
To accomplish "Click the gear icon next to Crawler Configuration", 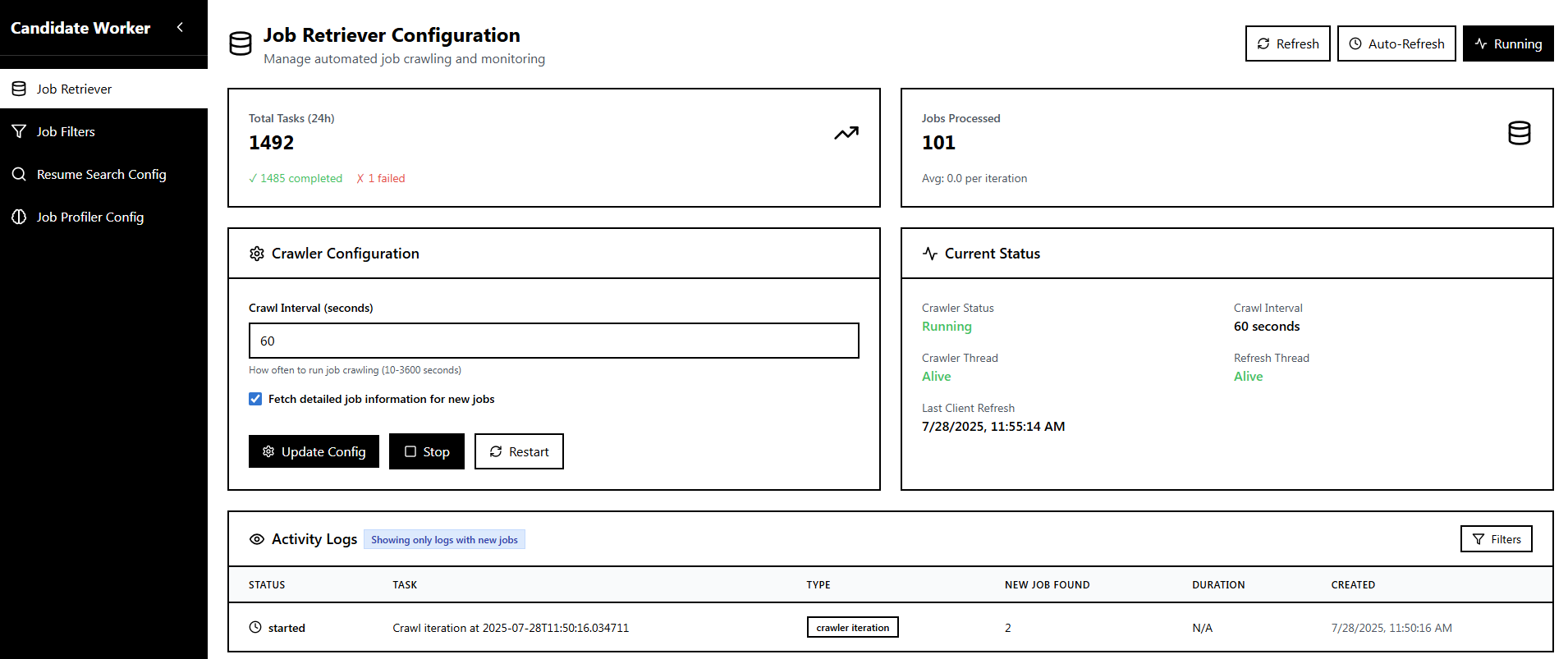I will (257, 254).
